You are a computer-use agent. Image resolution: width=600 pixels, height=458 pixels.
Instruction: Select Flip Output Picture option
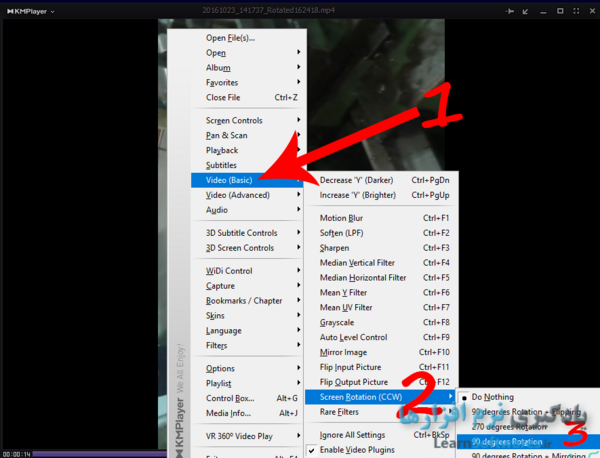click(x=380, y=382)
